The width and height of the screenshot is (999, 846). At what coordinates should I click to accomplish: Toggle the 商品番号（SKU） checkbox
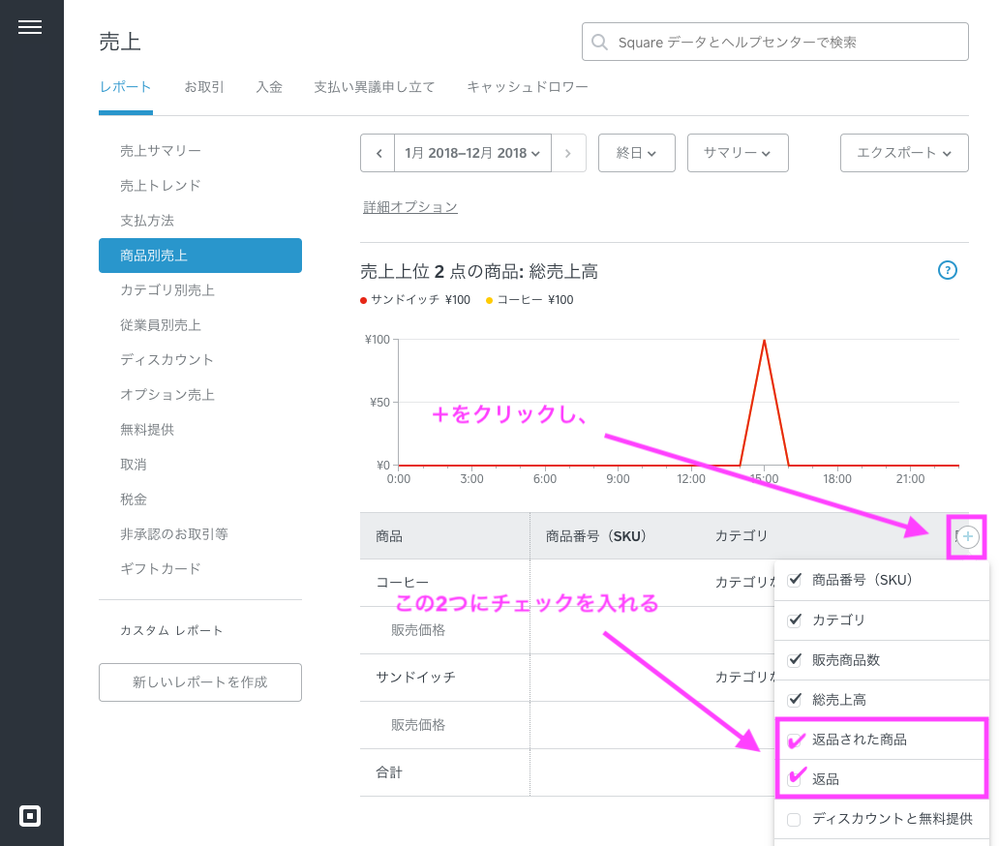(x=795, y=580)
